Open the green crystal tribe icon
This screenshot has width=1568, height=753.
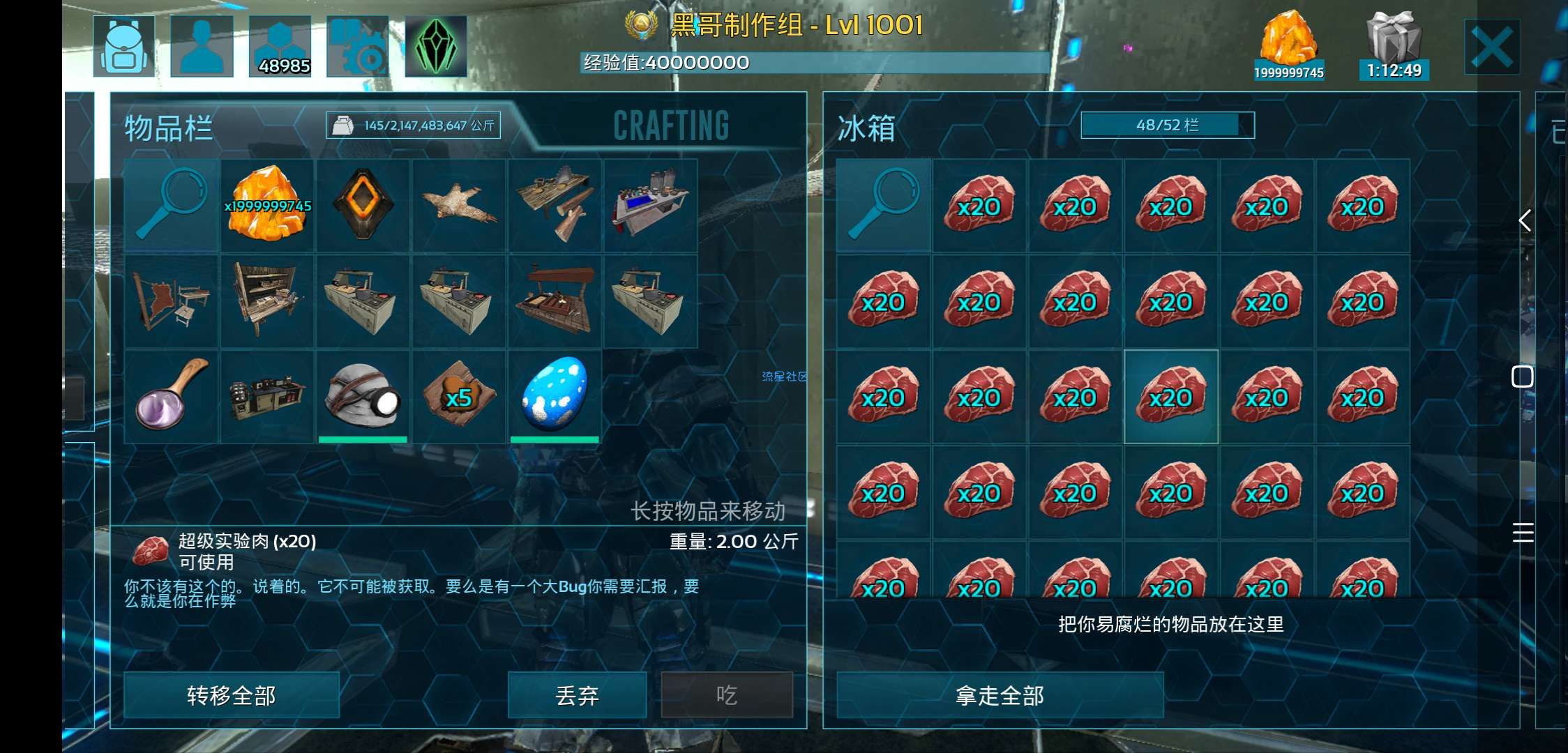click(x=436, y=46)
